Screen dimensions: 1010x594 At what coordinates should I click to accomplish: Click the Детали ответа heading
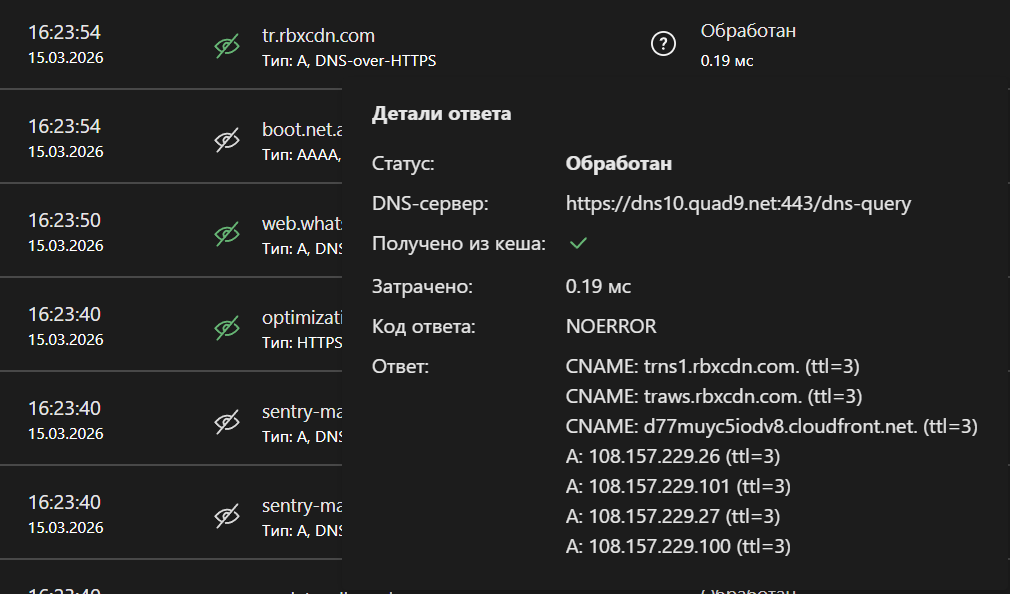(441, 114)
